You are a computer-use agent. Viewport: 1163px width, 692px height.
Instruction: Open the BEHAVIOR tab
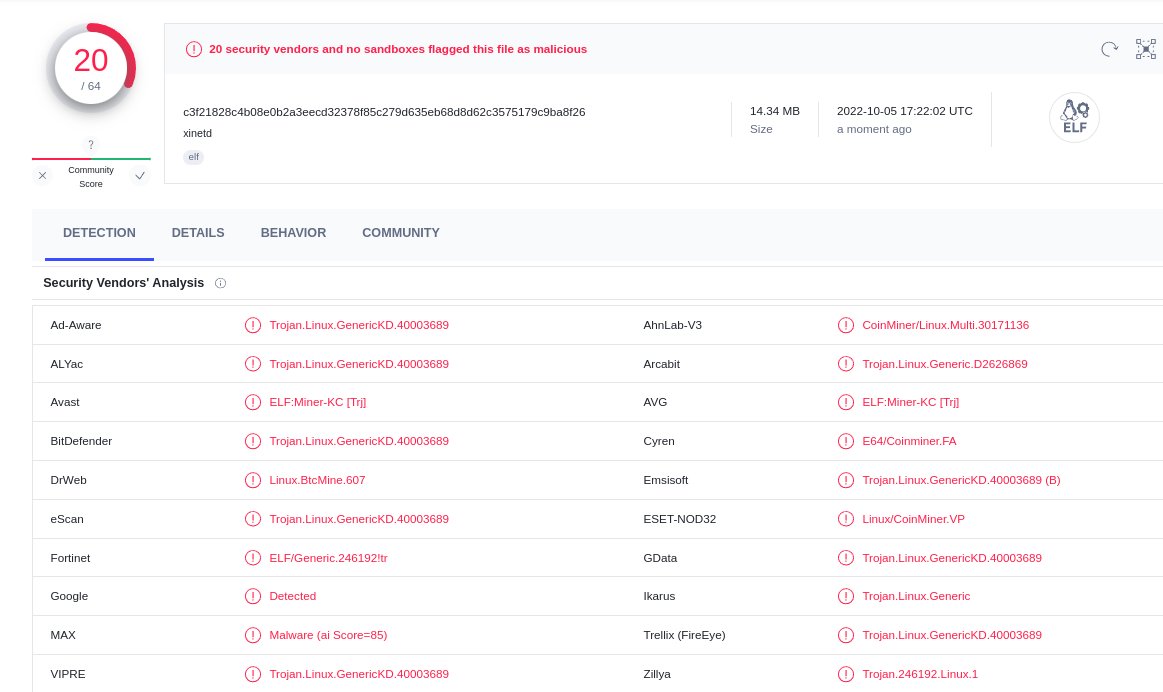coord(293,233)
